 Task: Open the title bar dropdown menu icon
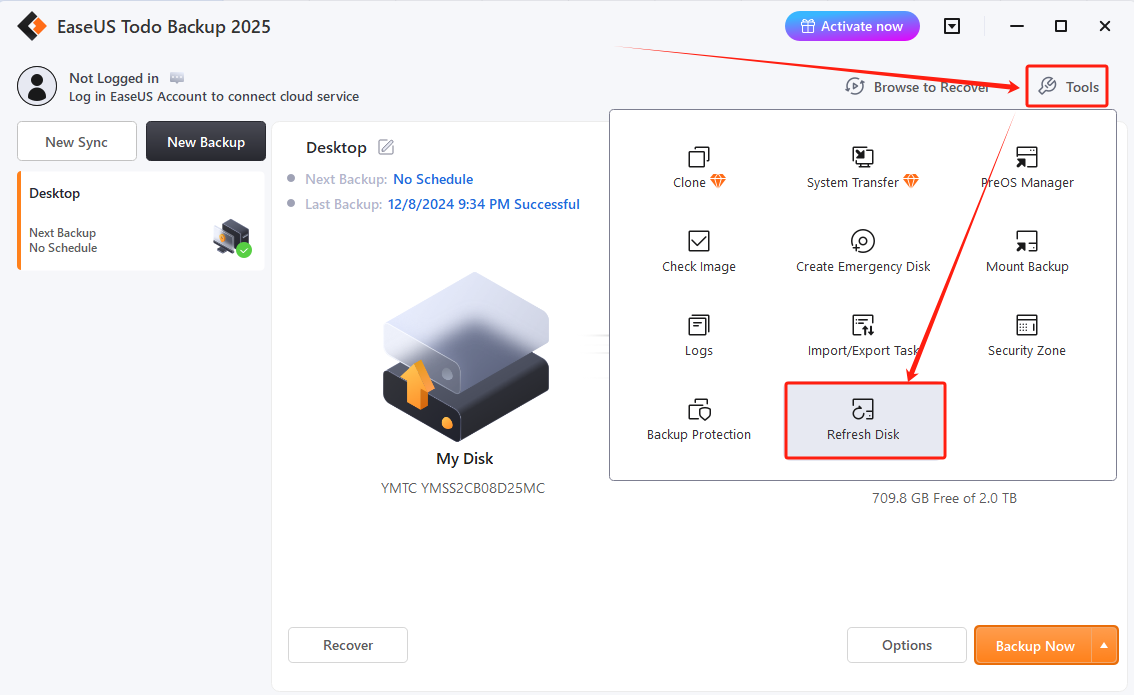click(952, 27)
